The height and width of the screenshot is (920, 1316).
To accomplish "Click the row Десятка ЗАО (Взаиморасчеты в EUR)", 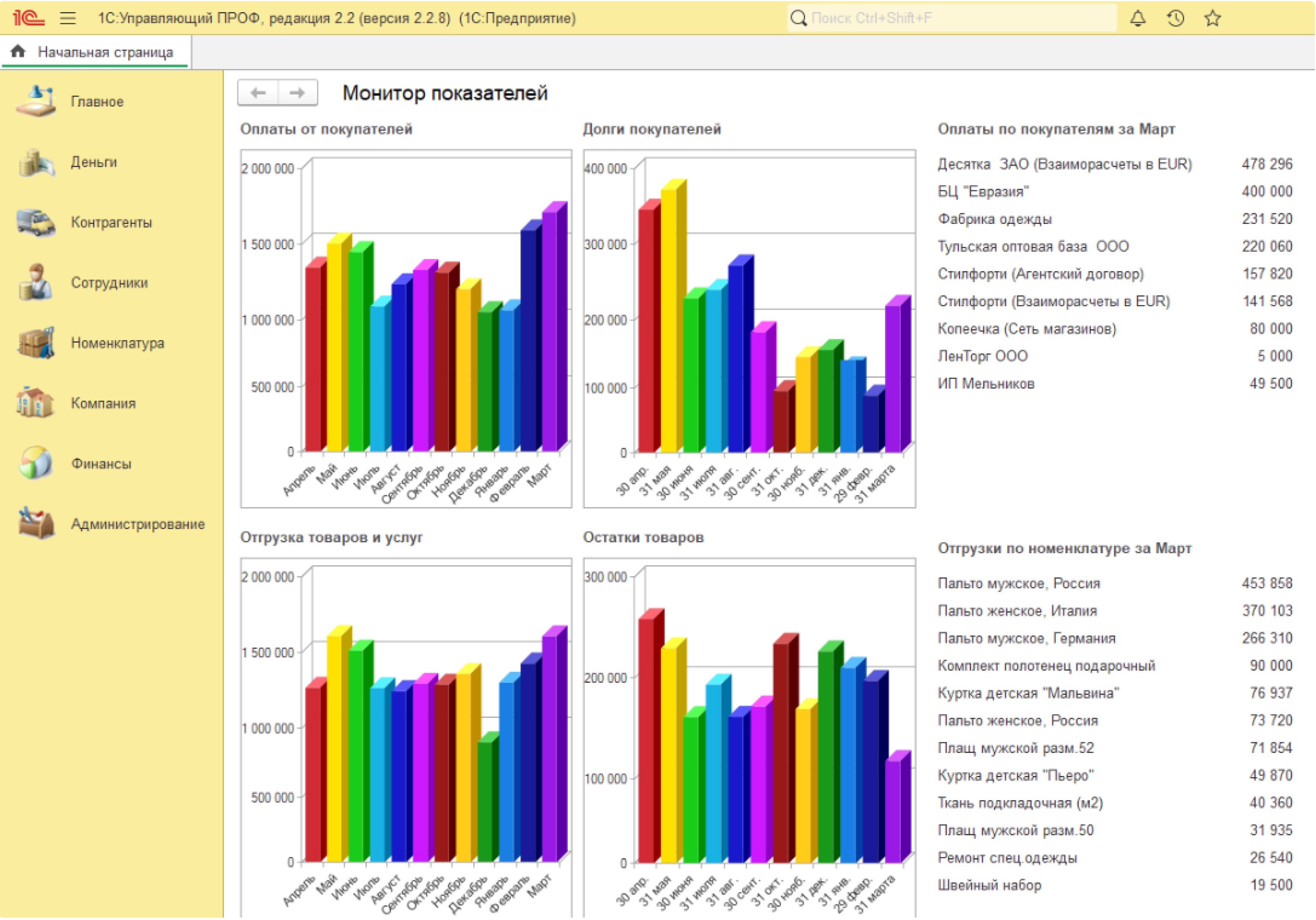I will (x=1115, y=164).
